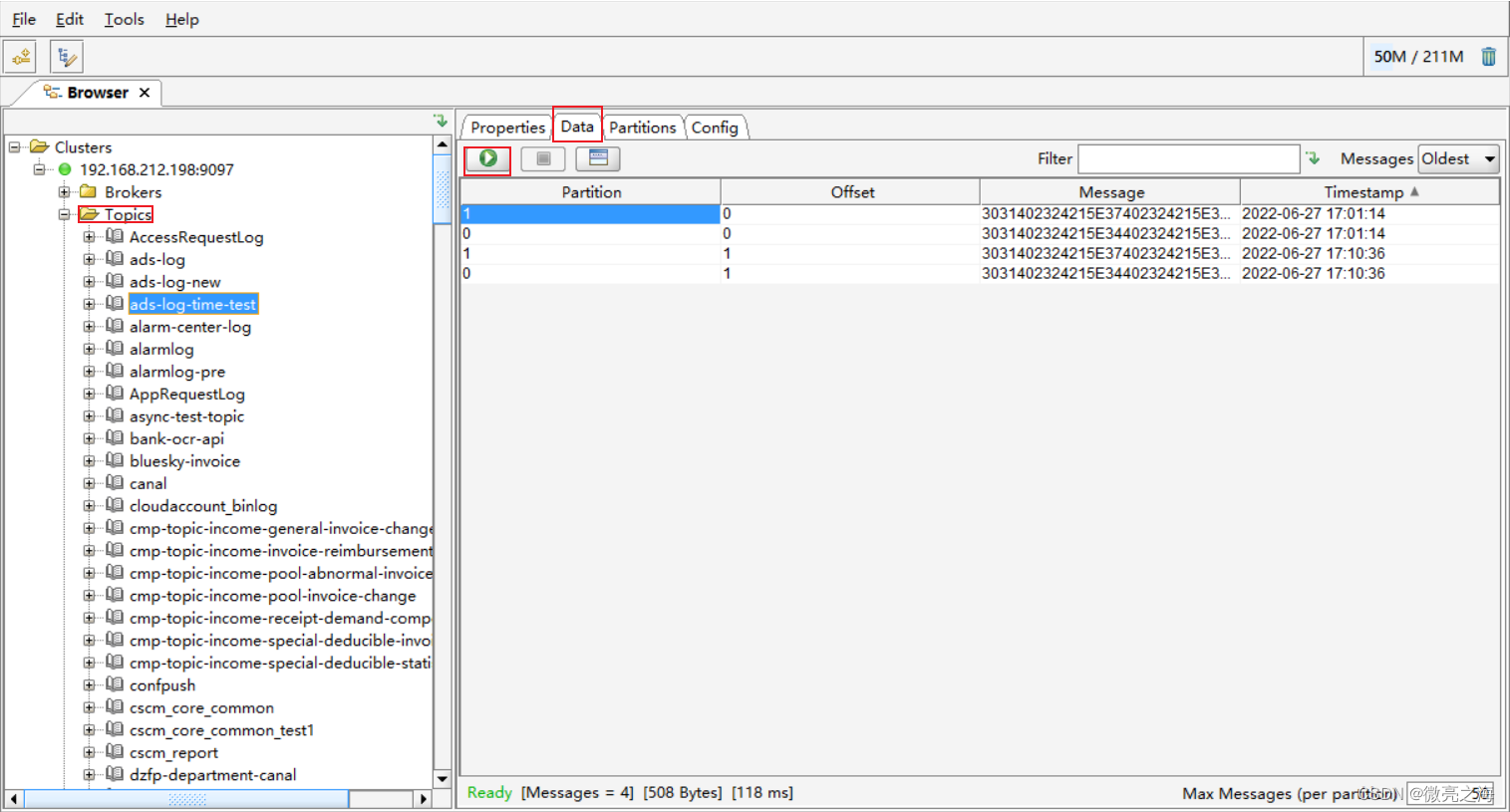Click the AccessRequestLog topic book icon
The width and height of the screenshot is (1510, 812).
tap(115, 236)
